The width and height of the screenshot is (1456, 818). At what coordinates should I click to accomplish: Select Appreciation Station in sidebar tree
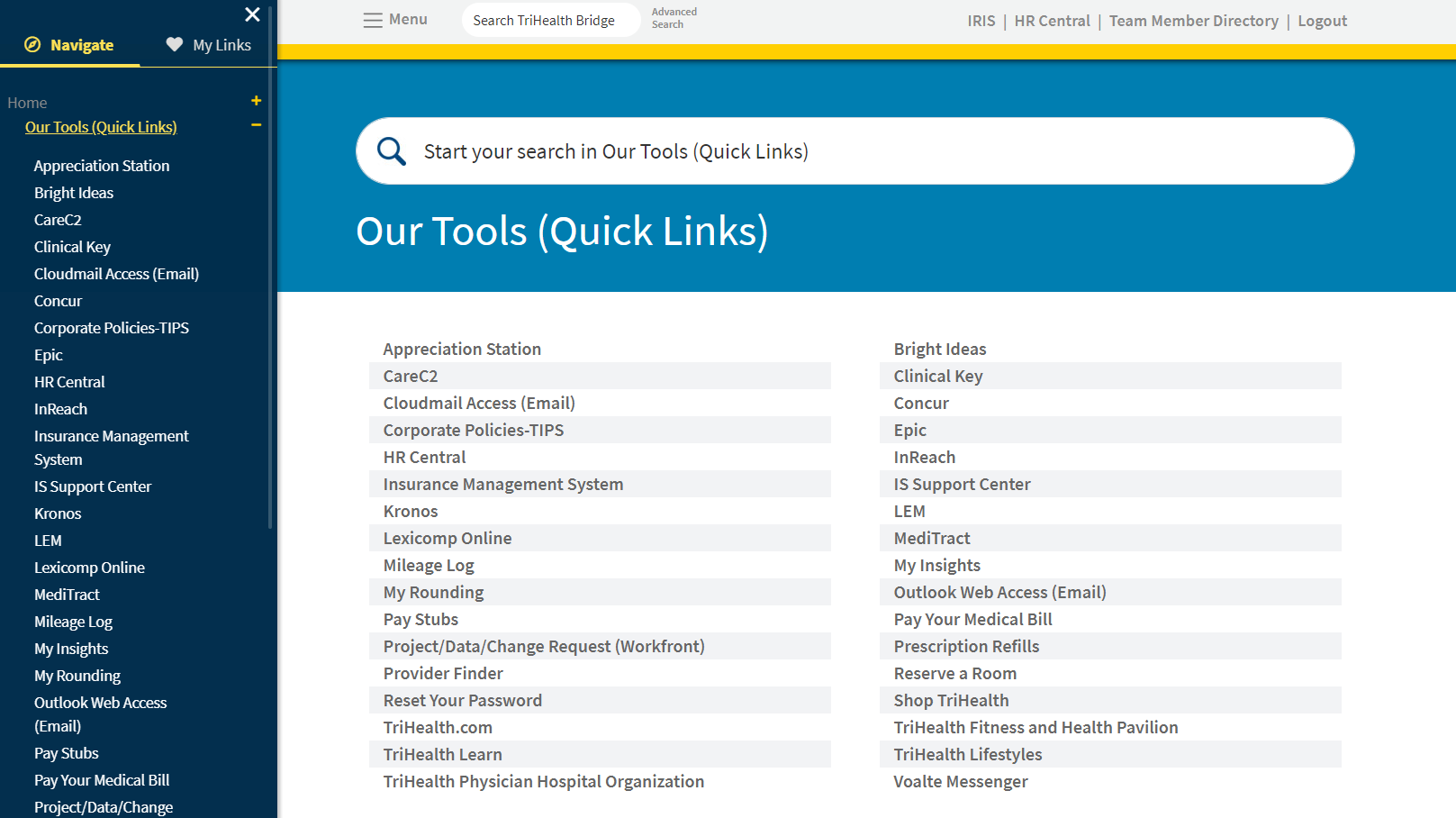[x=102, y=166]
